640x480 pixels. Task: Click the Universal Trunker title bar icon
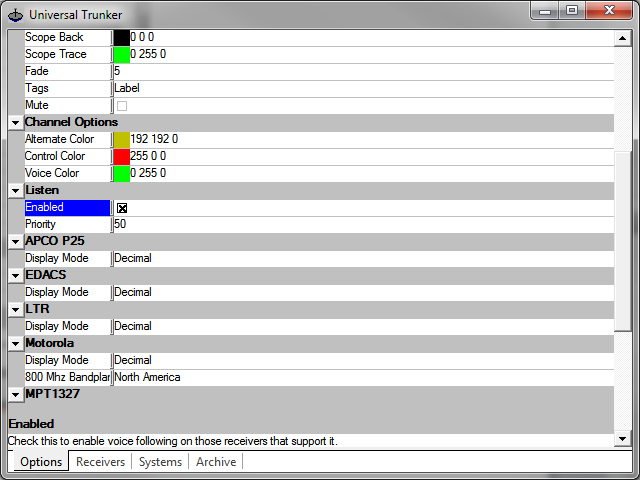click(15, 14)
